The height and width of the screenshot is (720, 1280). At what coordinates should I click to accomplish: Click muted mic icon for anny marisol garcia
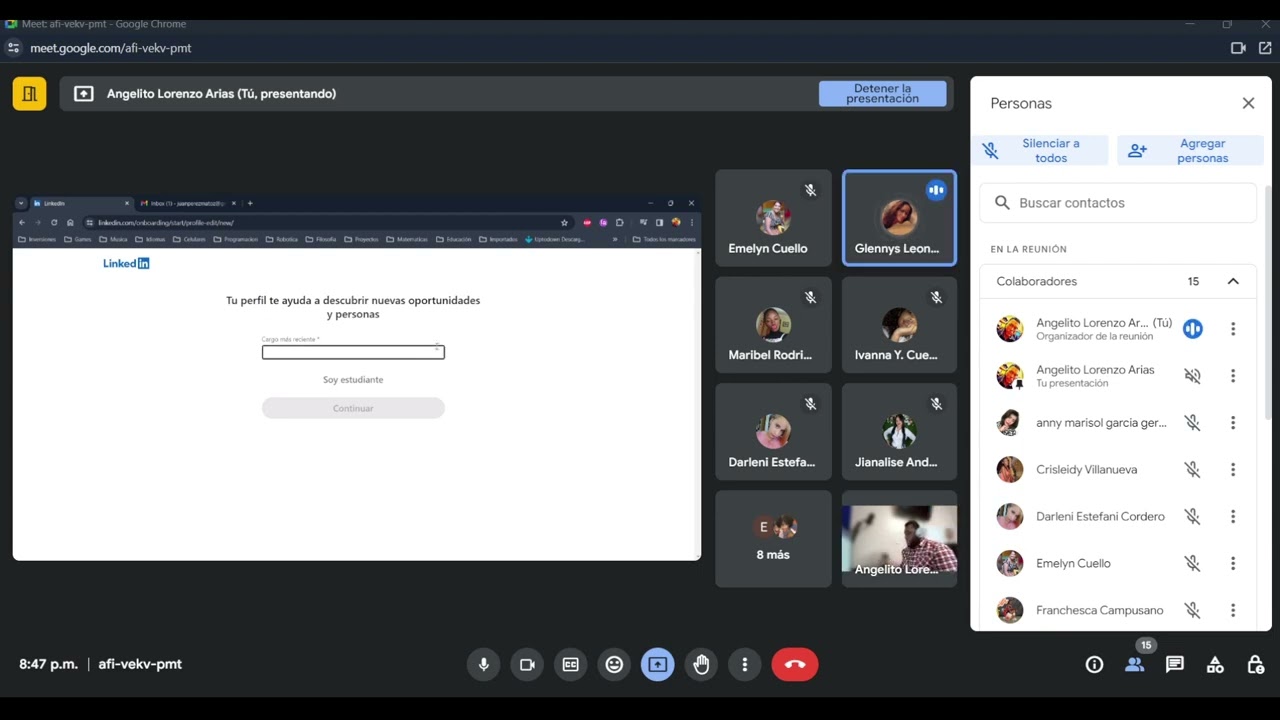(1192, 423)
